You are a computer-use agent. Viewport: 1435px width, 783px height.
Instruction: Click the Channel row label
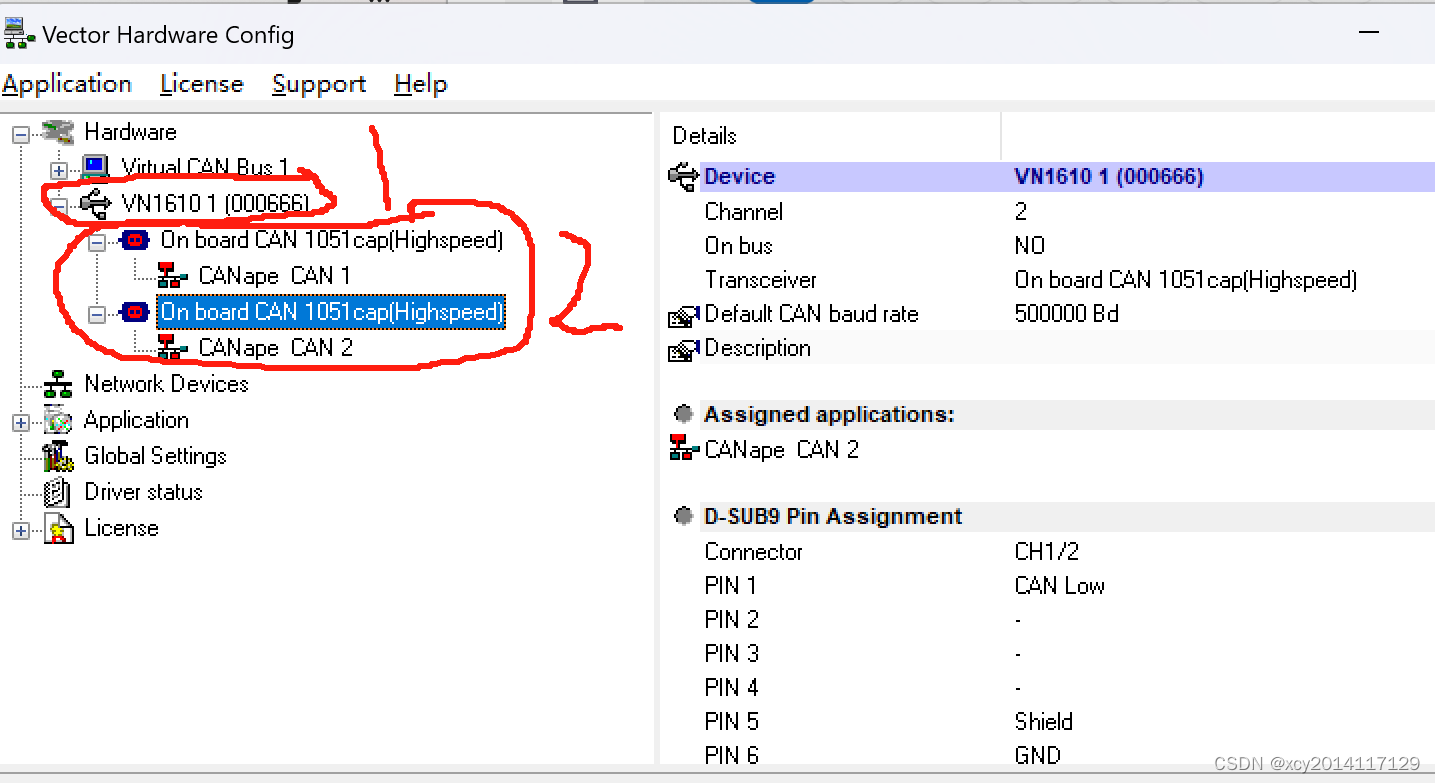point(743,212)
